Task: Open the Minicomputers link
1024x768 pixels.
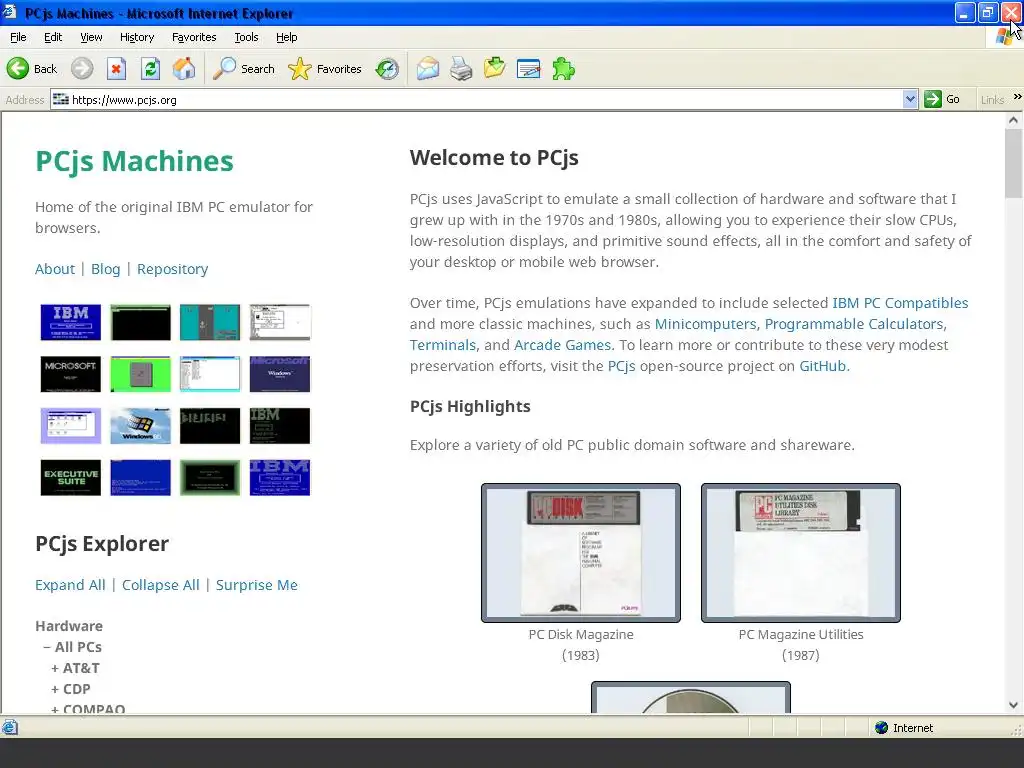Action: [705, 324]
